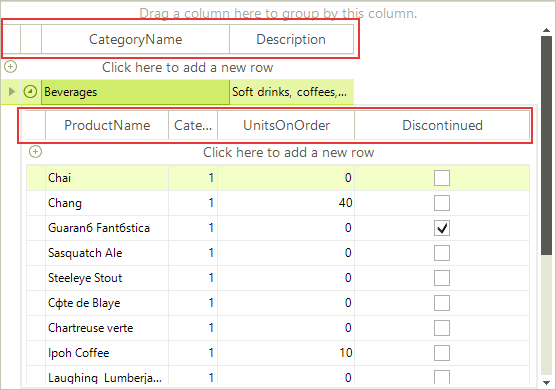Click the plus icon of the top new row
Viewport: 556px width, 390px height.
pyautogui.click(x=11, y=66)
